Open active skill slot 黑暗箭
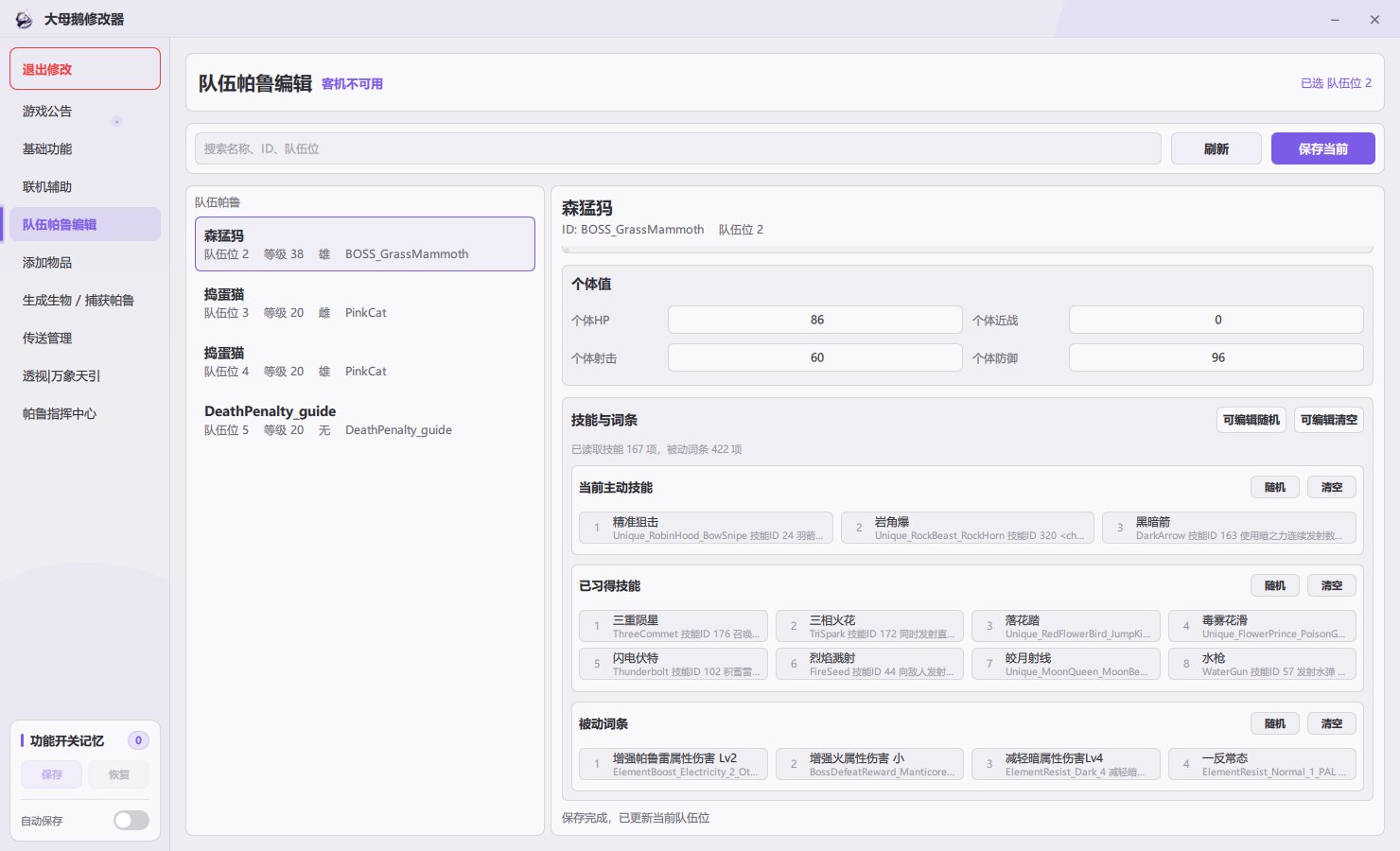This screenshot has width=1400, height=851. click(1230, 528)
